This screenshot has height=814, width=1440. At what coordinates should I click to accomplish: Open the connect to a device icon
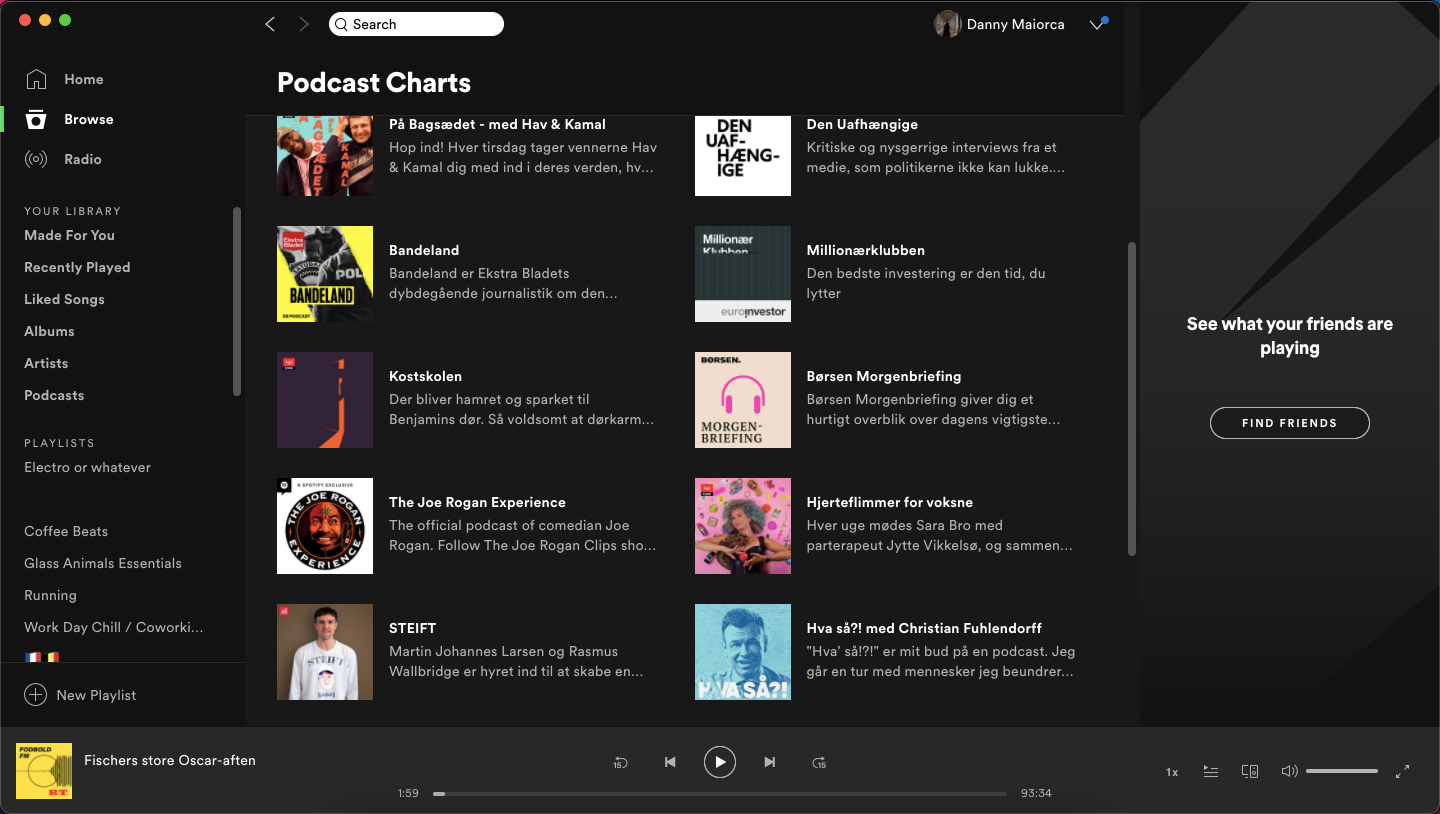click(1250, 771)
